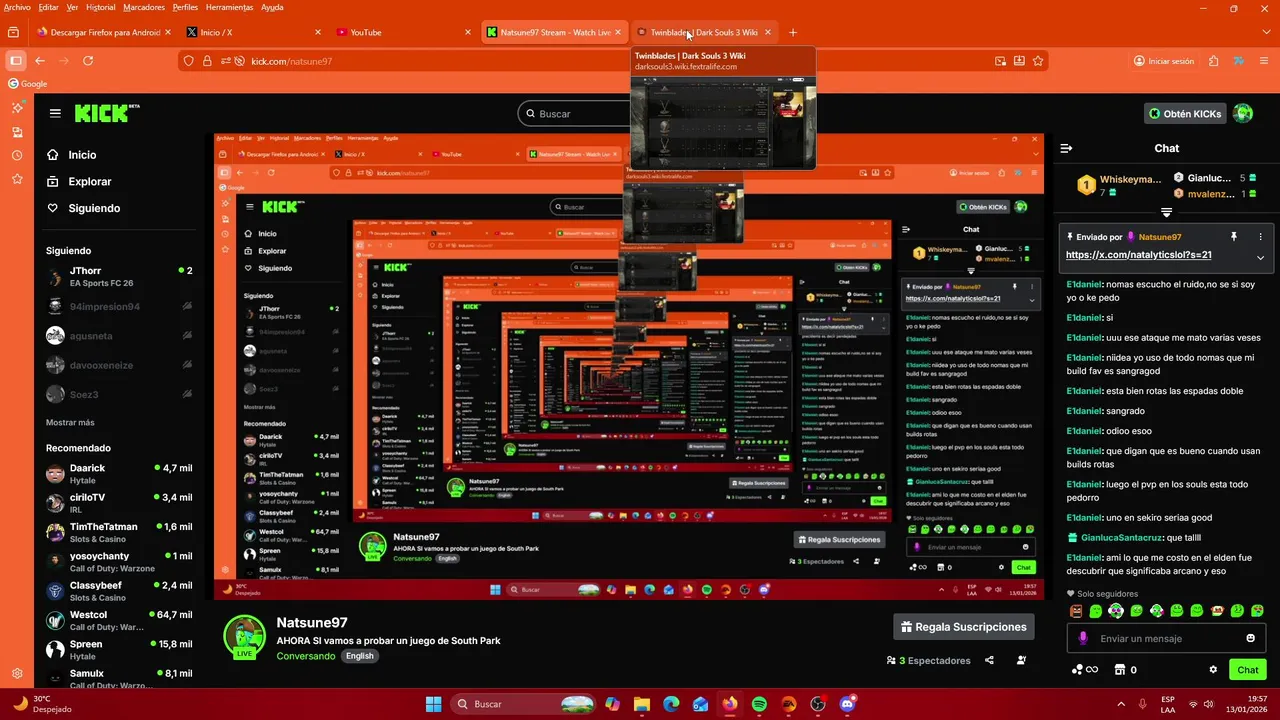
Task: Open Discord from the taskbar
Action: pos(848,704)
